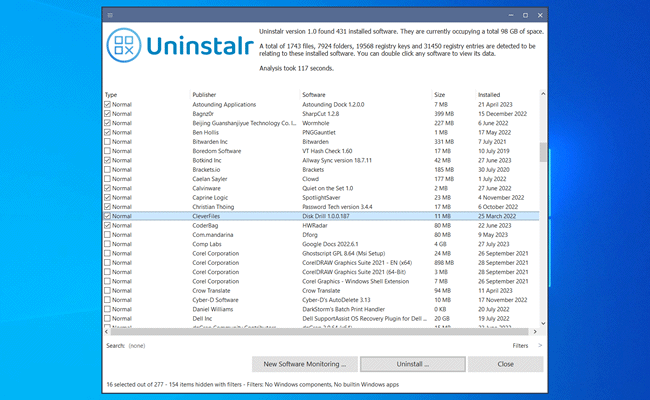Screen dimensions: 650x400
Task: Sort list by Software column header
Action: (x=314, y=95)
